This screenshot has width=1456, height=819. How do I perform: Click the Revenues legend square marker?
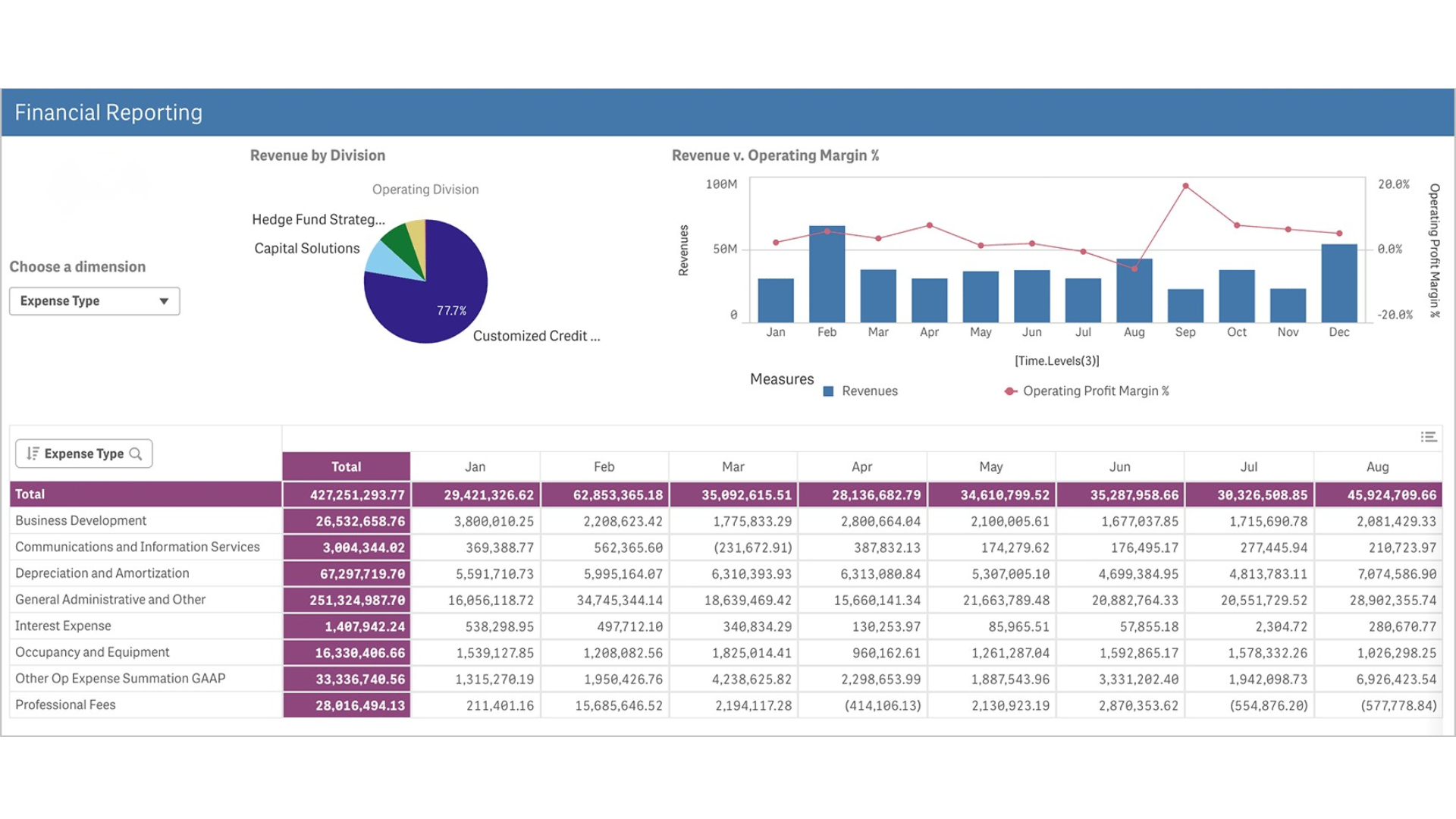tap(829, 391)
